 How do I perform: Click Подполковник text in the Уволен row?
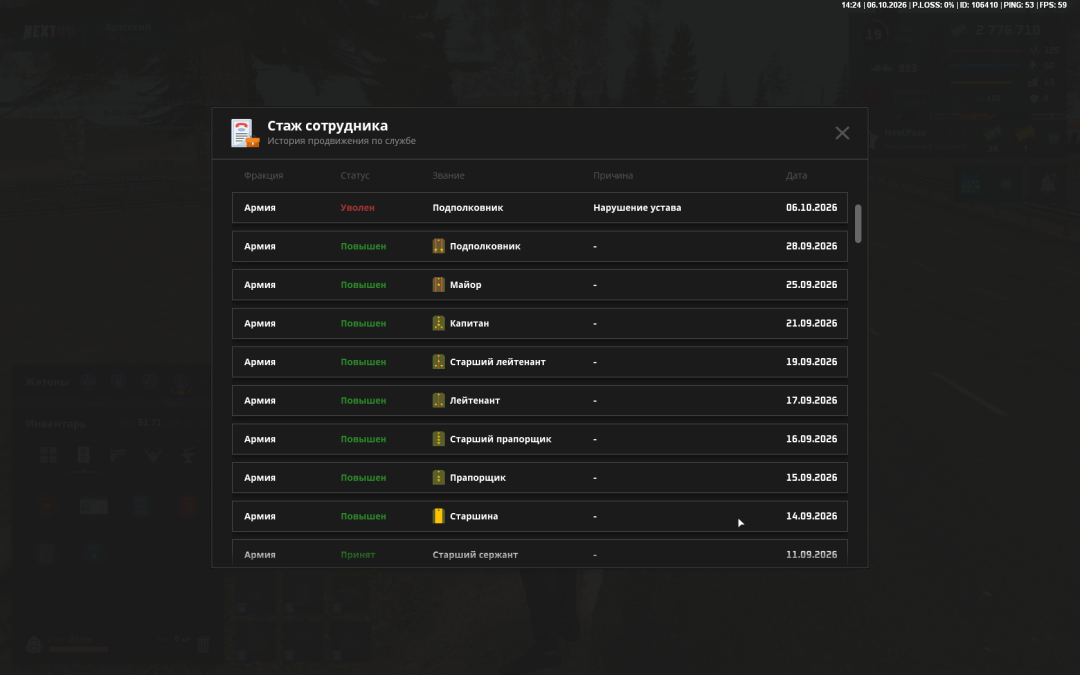(x=468, y=207)
